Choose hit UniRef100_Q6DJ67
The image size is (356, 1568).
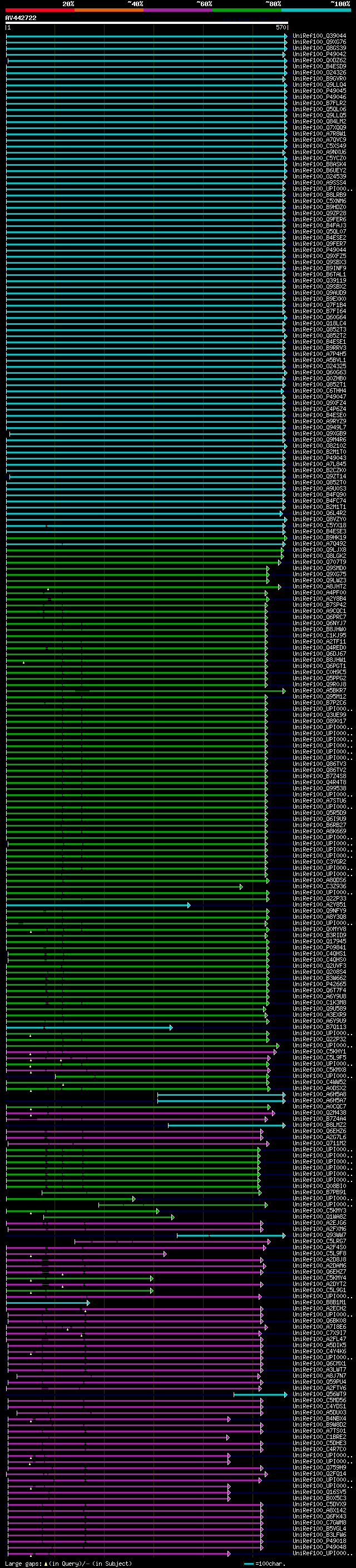pos(319,654)
